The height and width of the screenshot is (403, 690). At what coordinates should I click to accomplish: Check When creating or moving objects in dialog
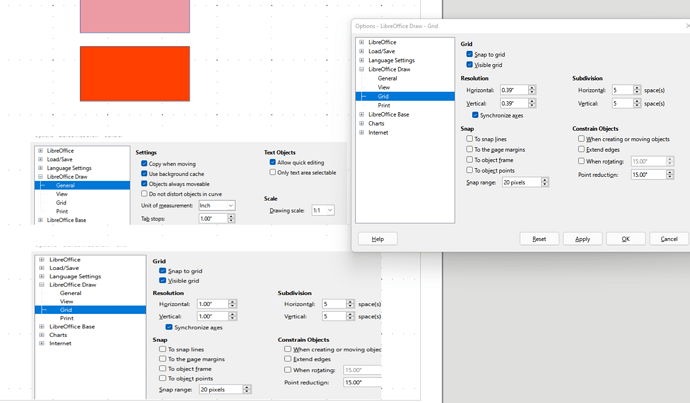(581, 139)
